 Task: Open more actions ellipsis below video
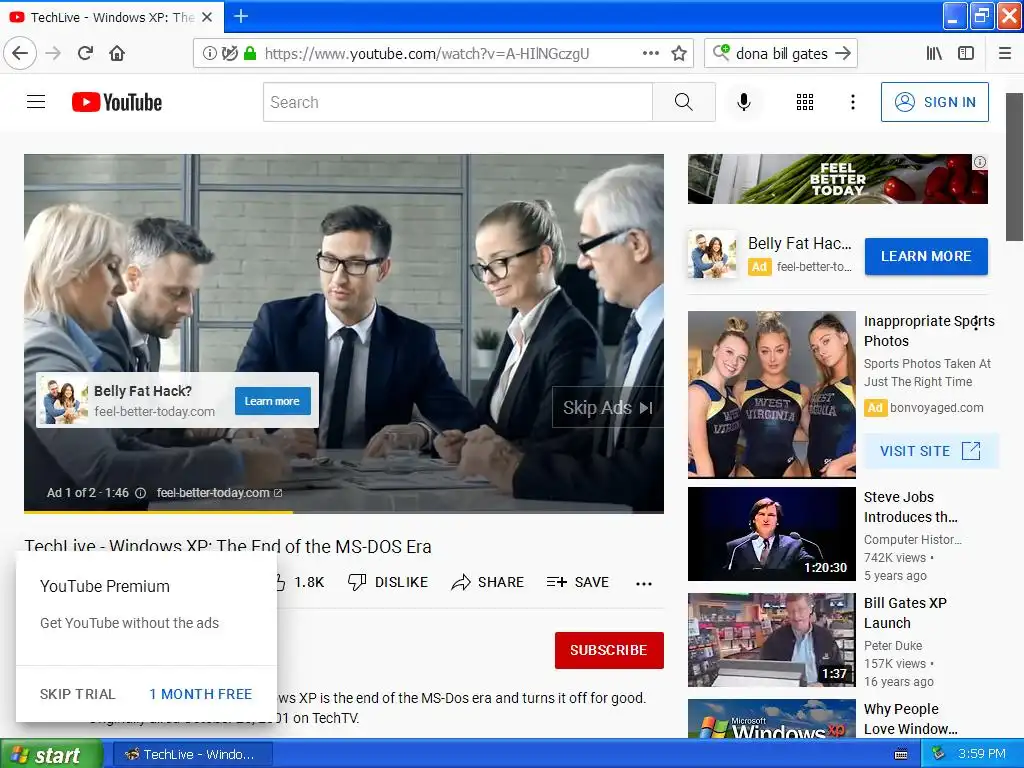(643, 583)
